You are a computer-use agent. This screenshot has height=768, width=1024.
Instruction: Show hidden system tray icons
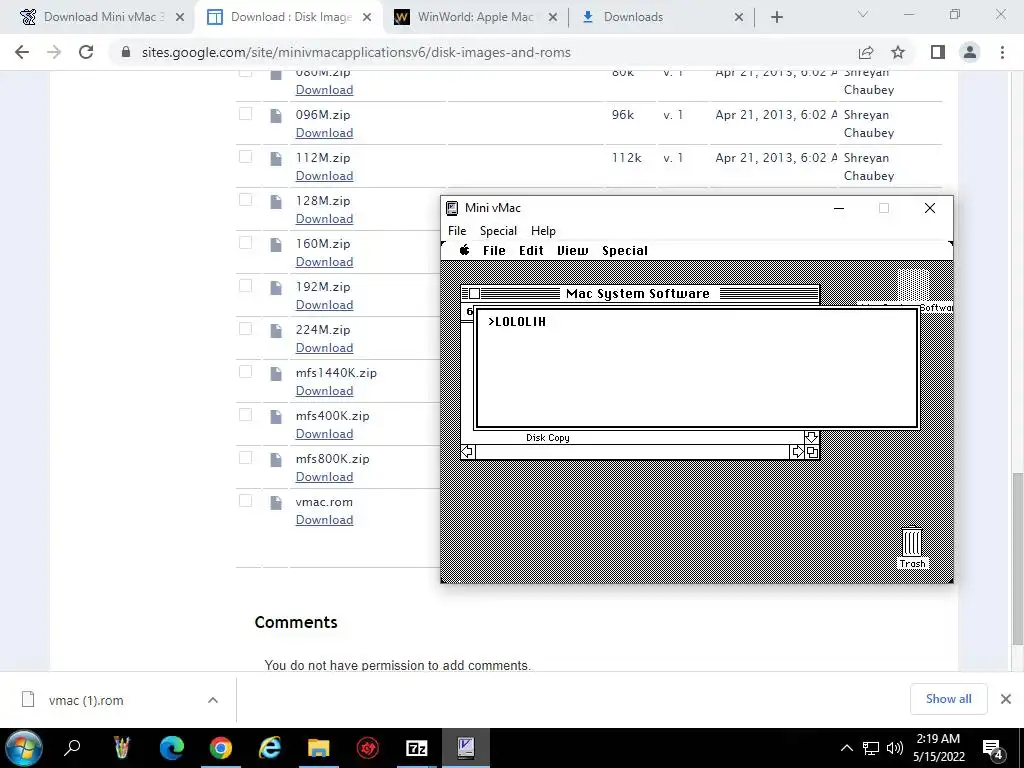(x=846, y=748)
